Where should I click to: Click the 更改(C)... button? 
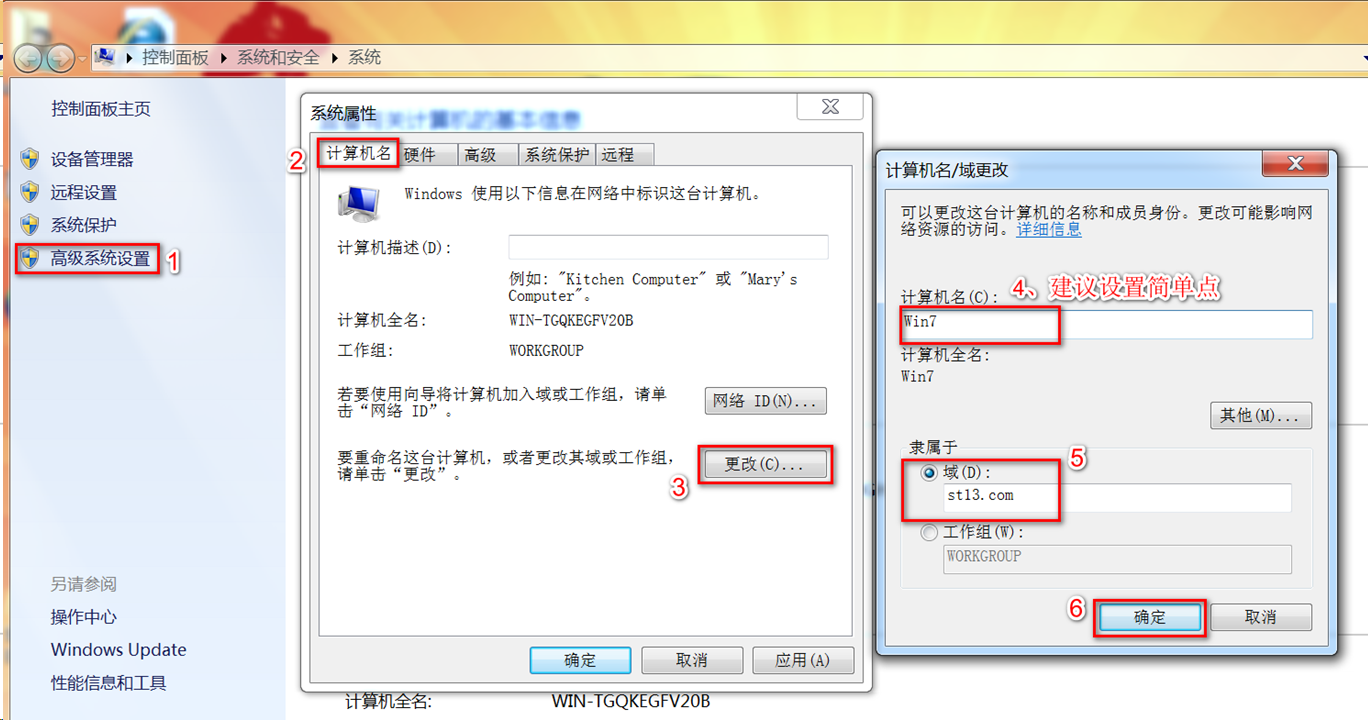765,465
